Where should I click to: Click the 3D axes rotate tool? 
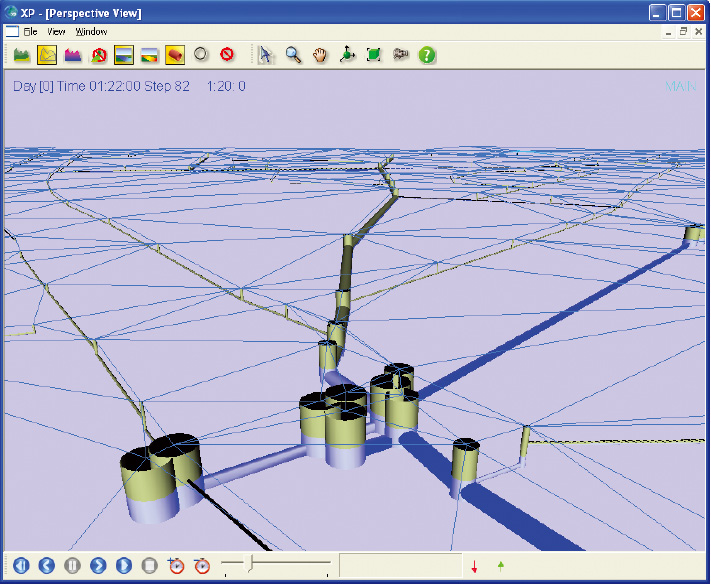click(347, 54)
